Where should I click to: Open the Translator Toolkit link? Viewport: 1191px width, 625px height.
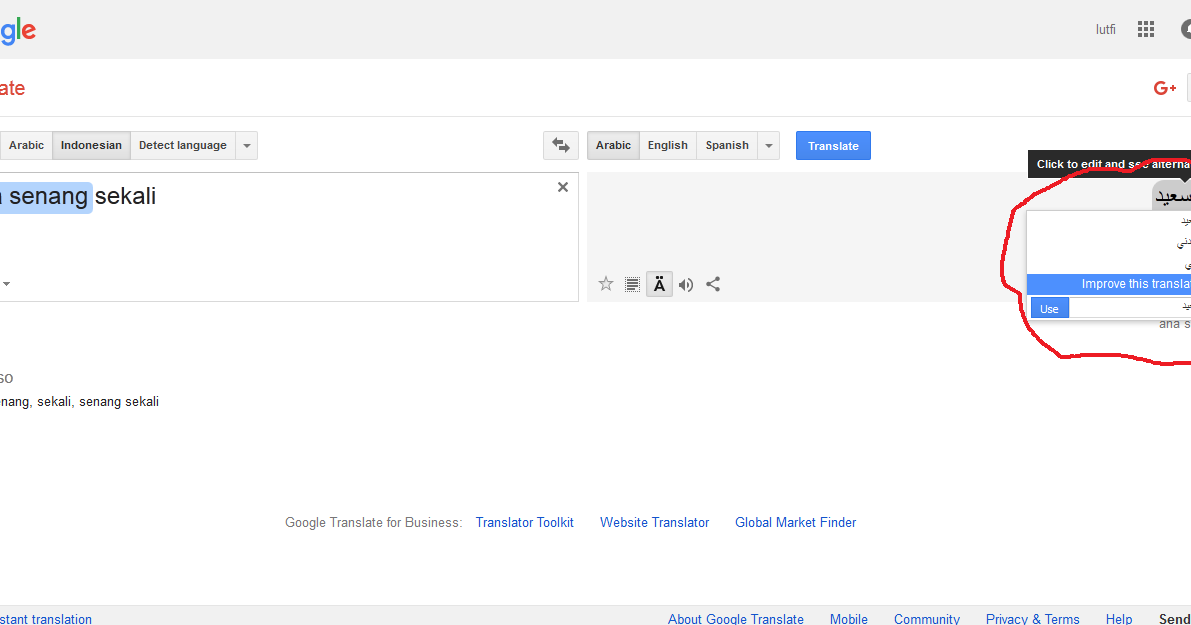pos(524,522)
